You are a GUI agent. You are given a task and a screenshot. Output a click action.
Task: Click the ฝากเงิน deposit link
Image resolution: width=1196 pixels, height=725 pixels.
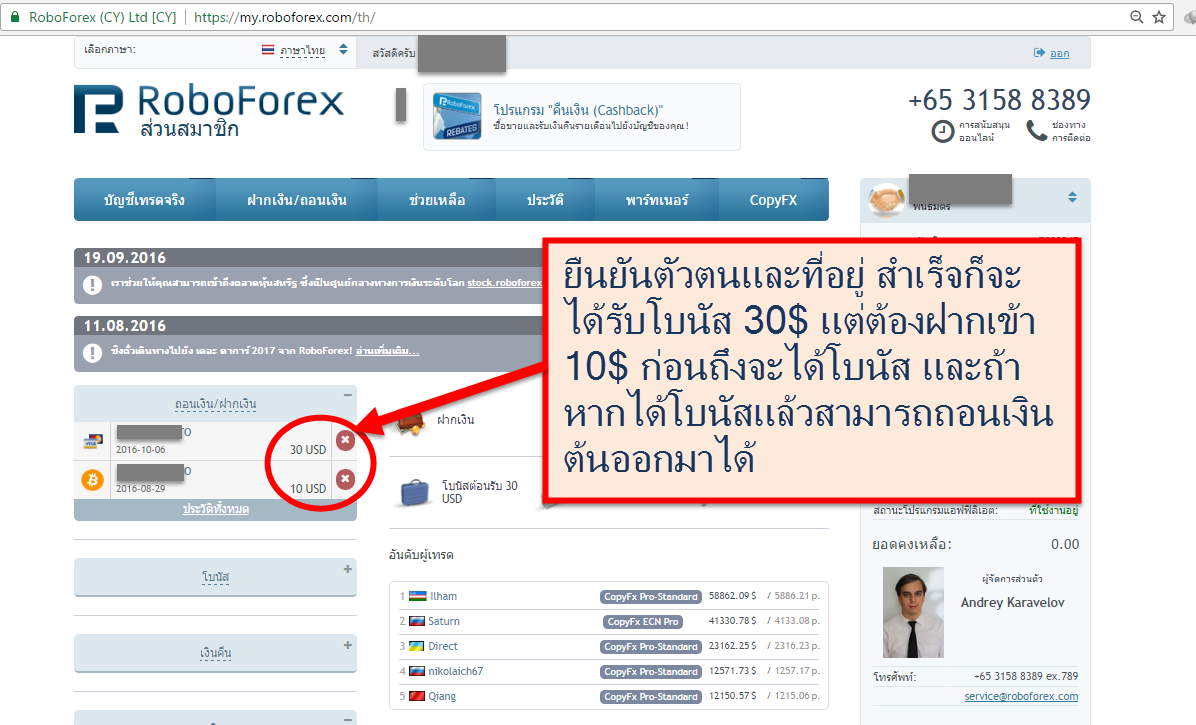tap(455, 419)
